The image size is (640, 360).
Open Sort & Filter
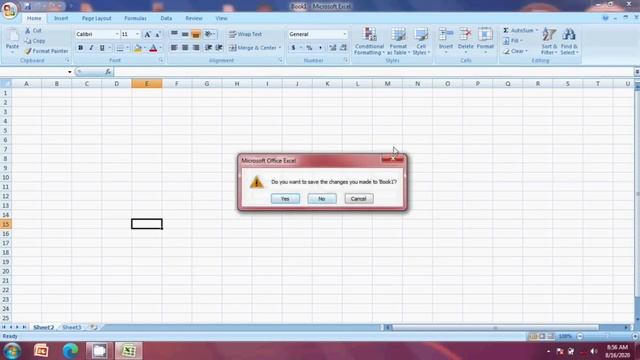(549, 41)
